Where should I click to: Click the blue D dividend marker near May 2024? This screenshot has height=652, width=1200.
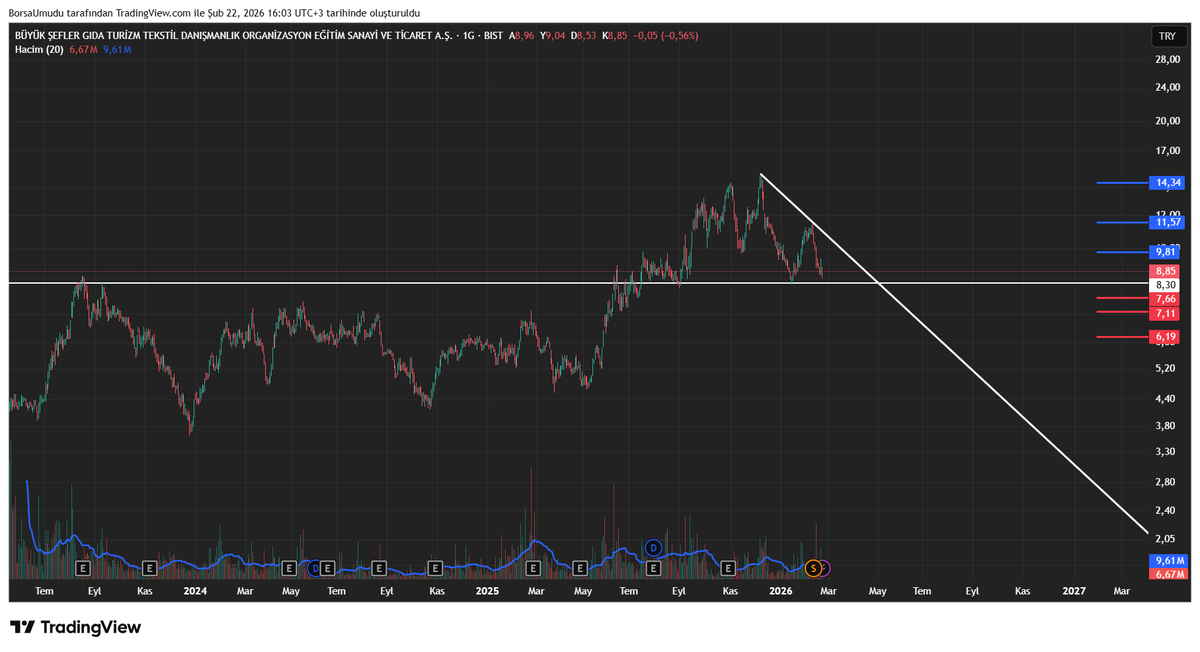click(x=314, y=568)
